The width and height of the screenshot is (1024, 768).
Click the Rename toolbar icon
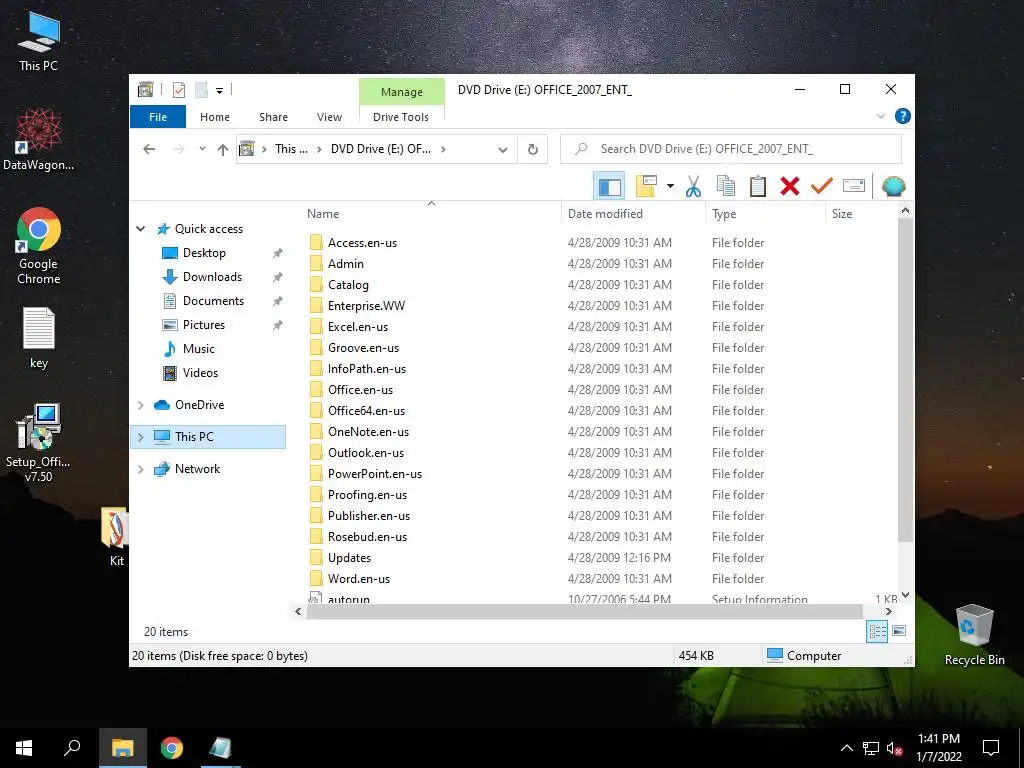[x=854, y=187]
